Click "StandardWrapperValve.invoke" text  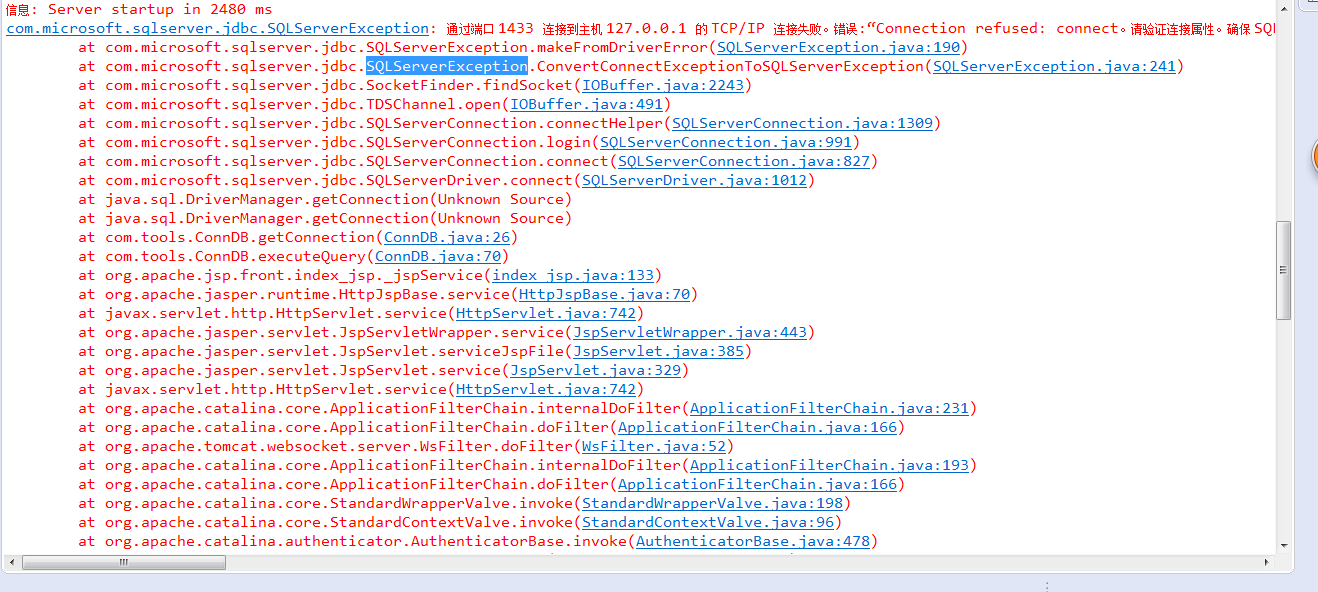(x=451, y=503)
